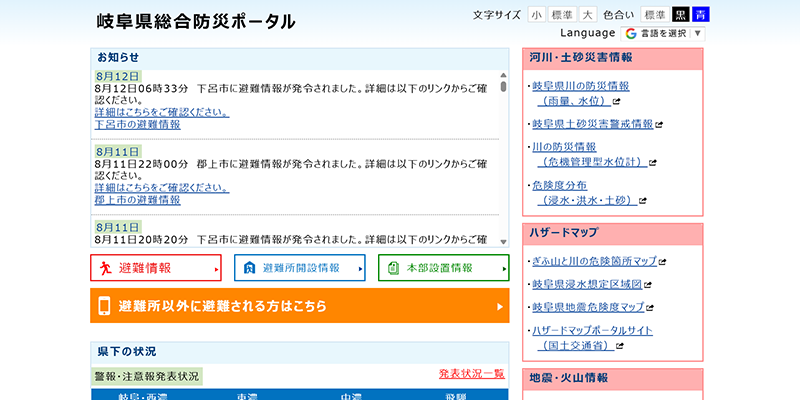Image resolution: width=800 pixels, height=400 pixels.
Task: Select the 青 blue color scheme
Action: point(701,15)
